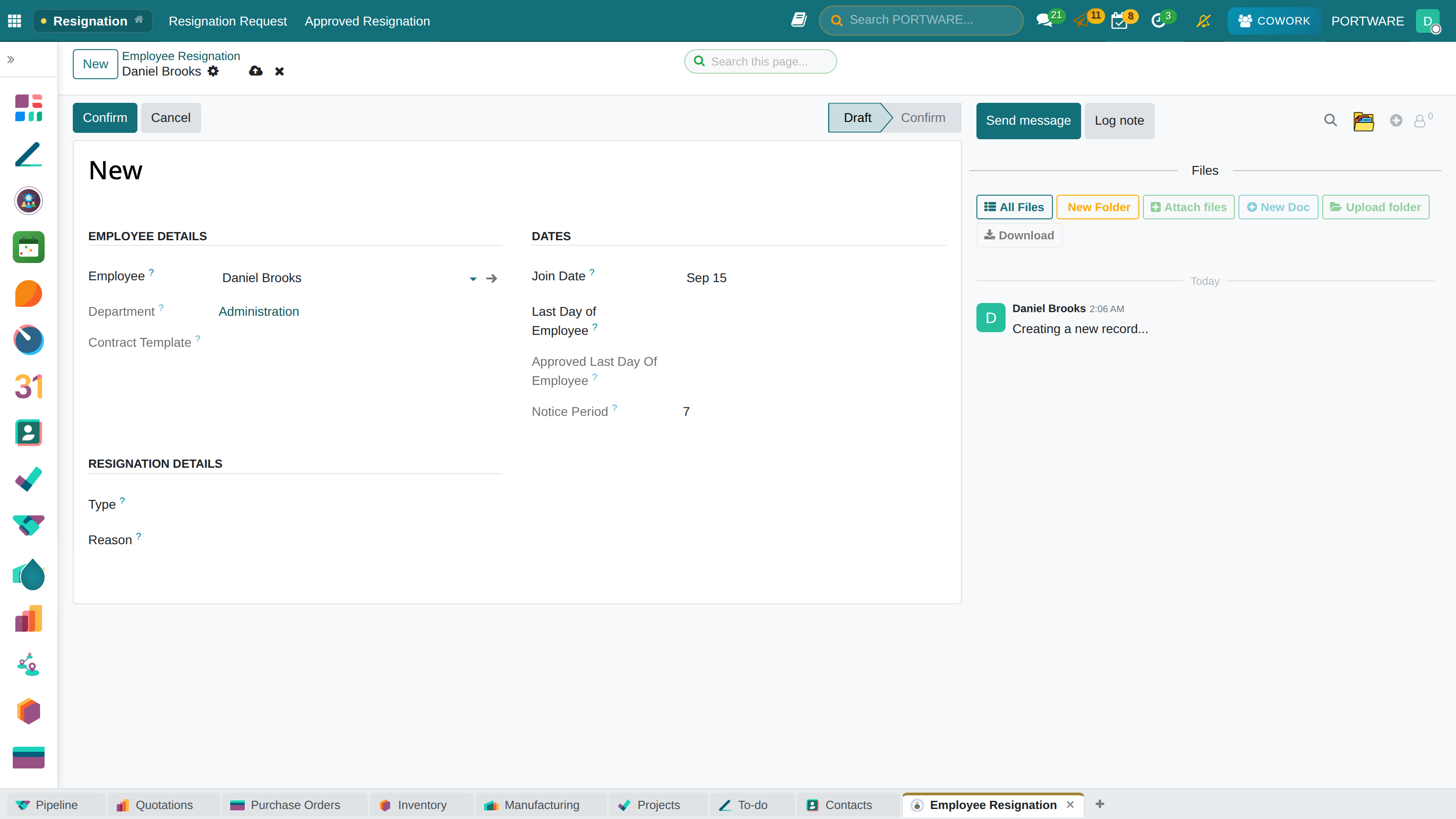
Task: Click the cloud save icon
Action: 256,71
